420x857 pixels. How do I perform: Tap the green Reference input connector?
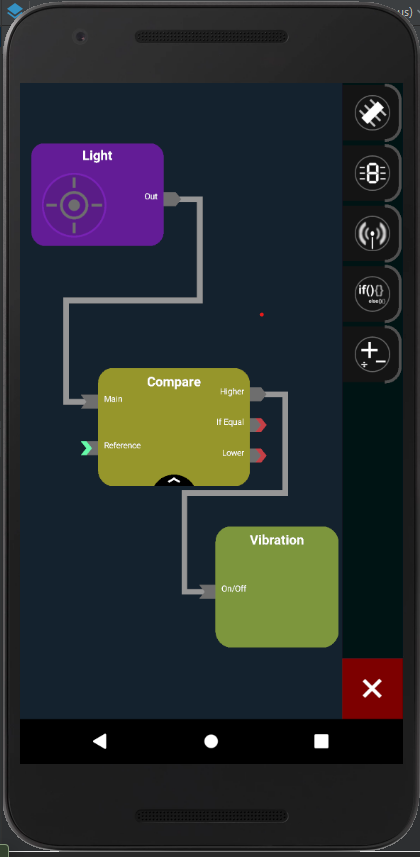tap(89, 448)
